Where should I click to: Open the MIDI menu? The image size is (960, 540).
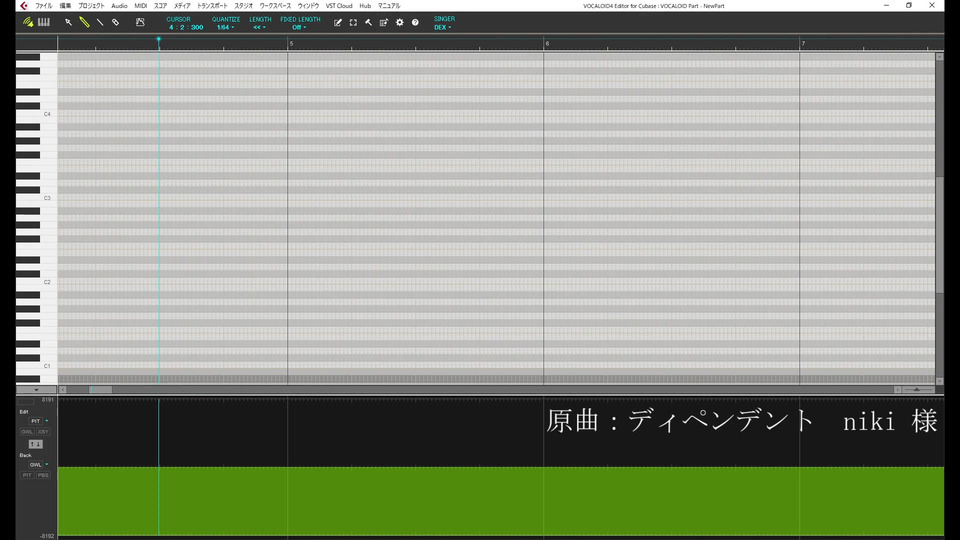(141, 6)
